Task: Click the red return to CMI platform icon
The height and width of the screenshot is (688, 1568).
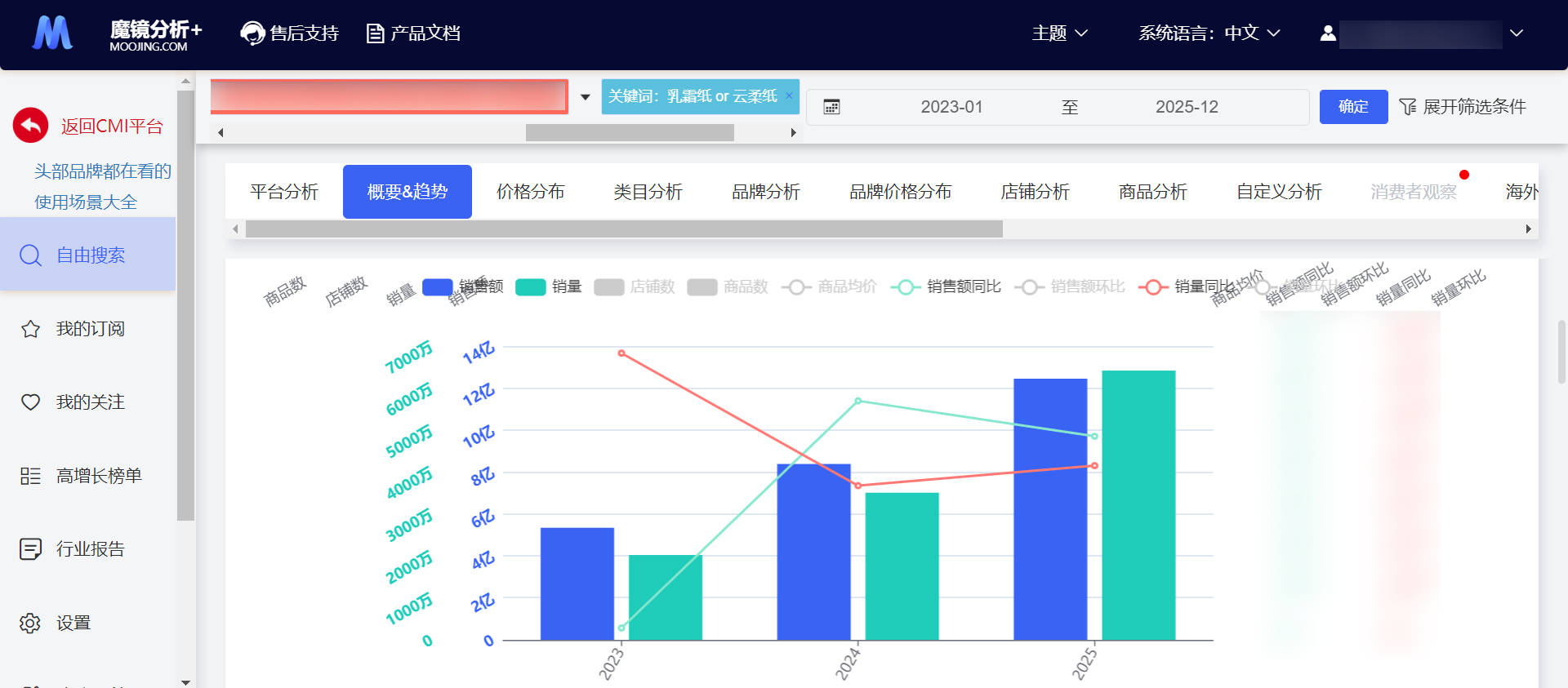Action: (30, 126)
